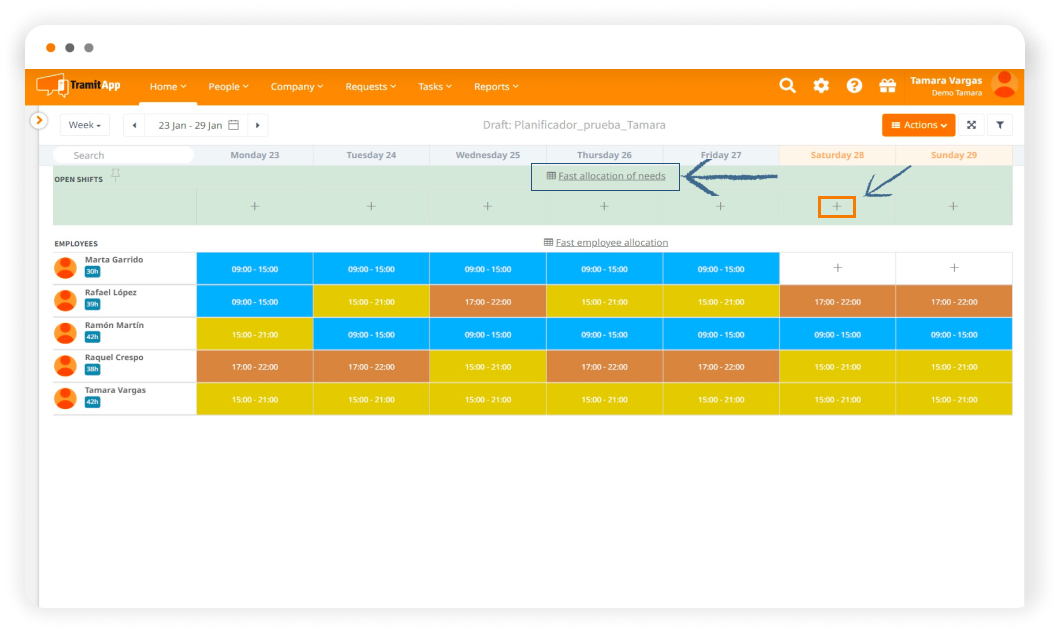Open the gift box icon
Image resolution: width=1061 pixels, height=633 pixels.
click(x=887, y=86)
